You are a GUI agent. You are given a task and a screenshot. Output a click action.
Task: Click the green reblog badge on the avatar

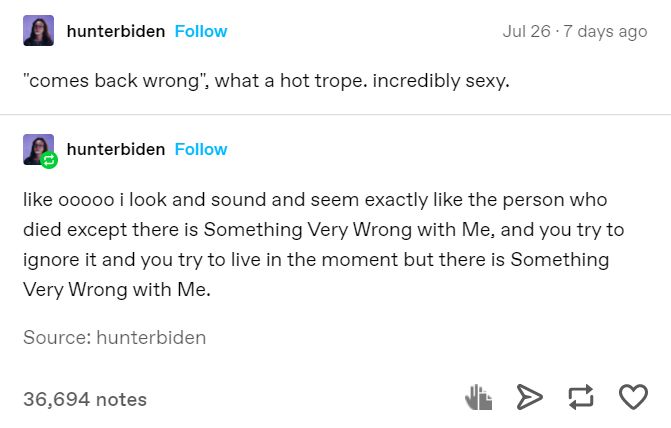(x=49, y=160)
